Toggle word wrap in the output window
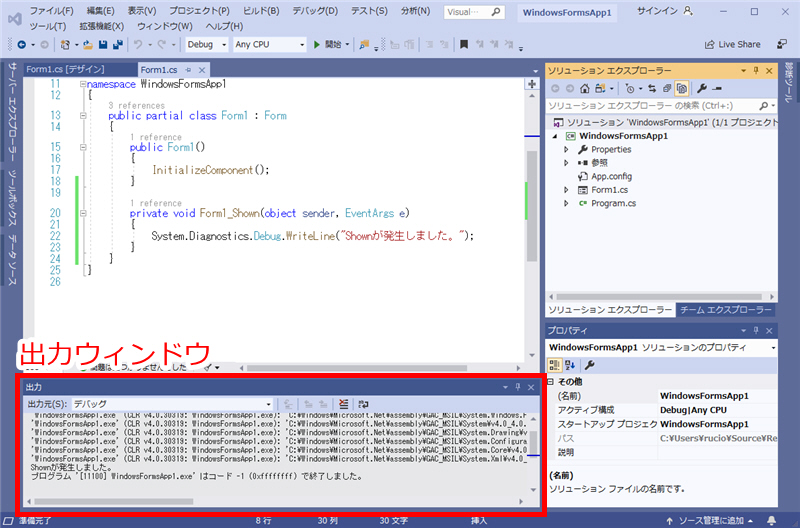 [x=363, y=404]
